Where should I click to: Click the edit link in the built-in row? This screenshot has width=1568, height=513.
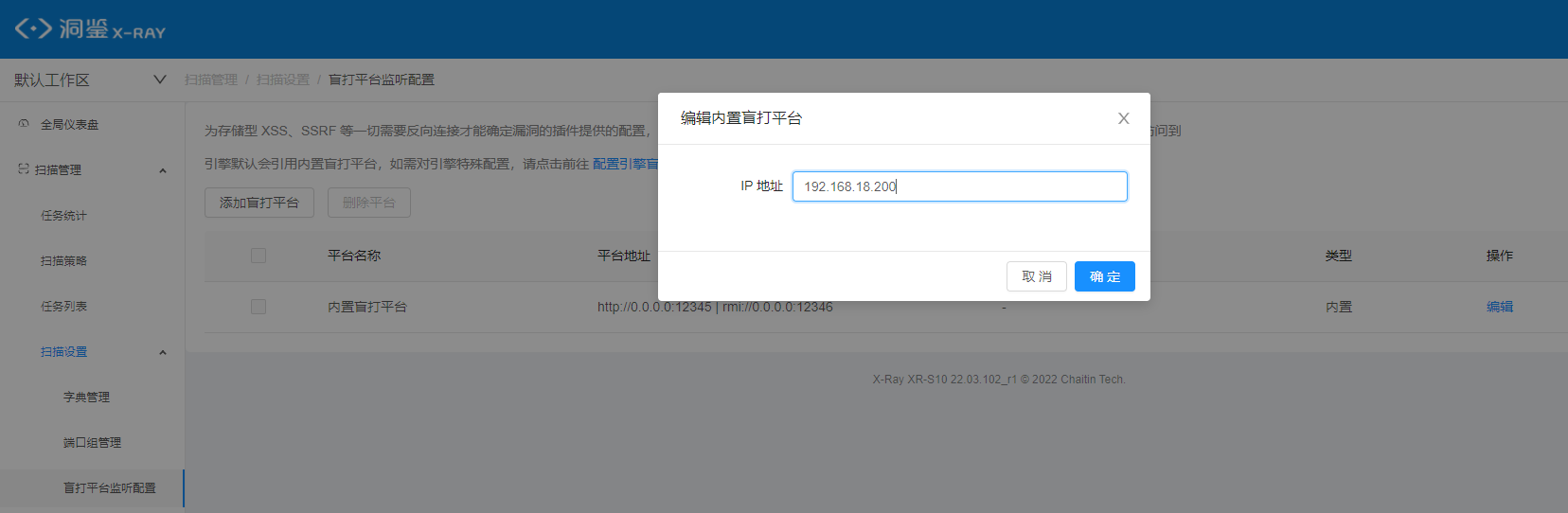tap(1499, 307)
